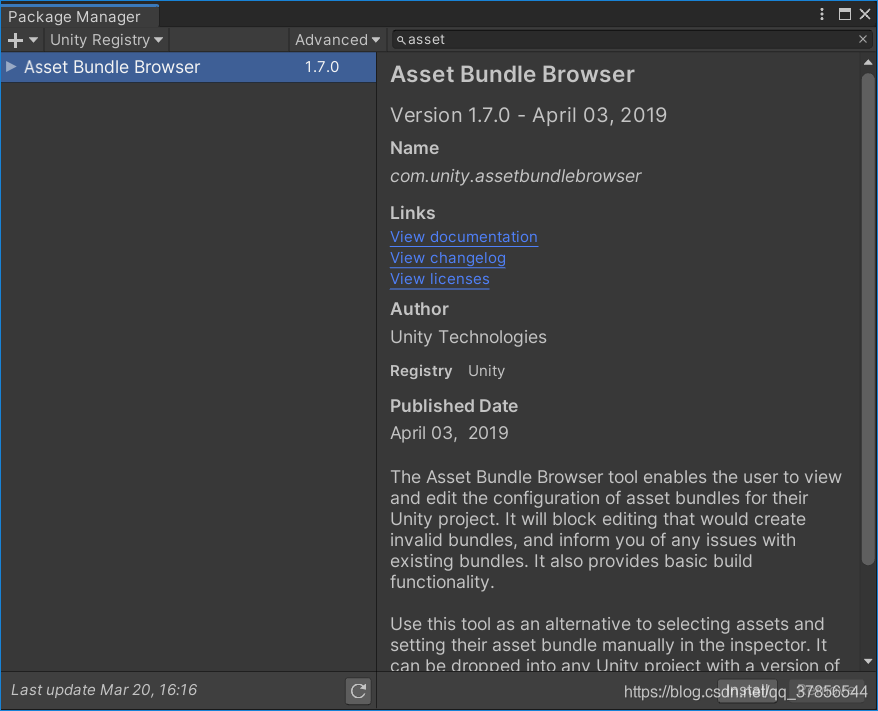
Task: Open the Advanced settings dropdown
Action: tap(337, 40)
